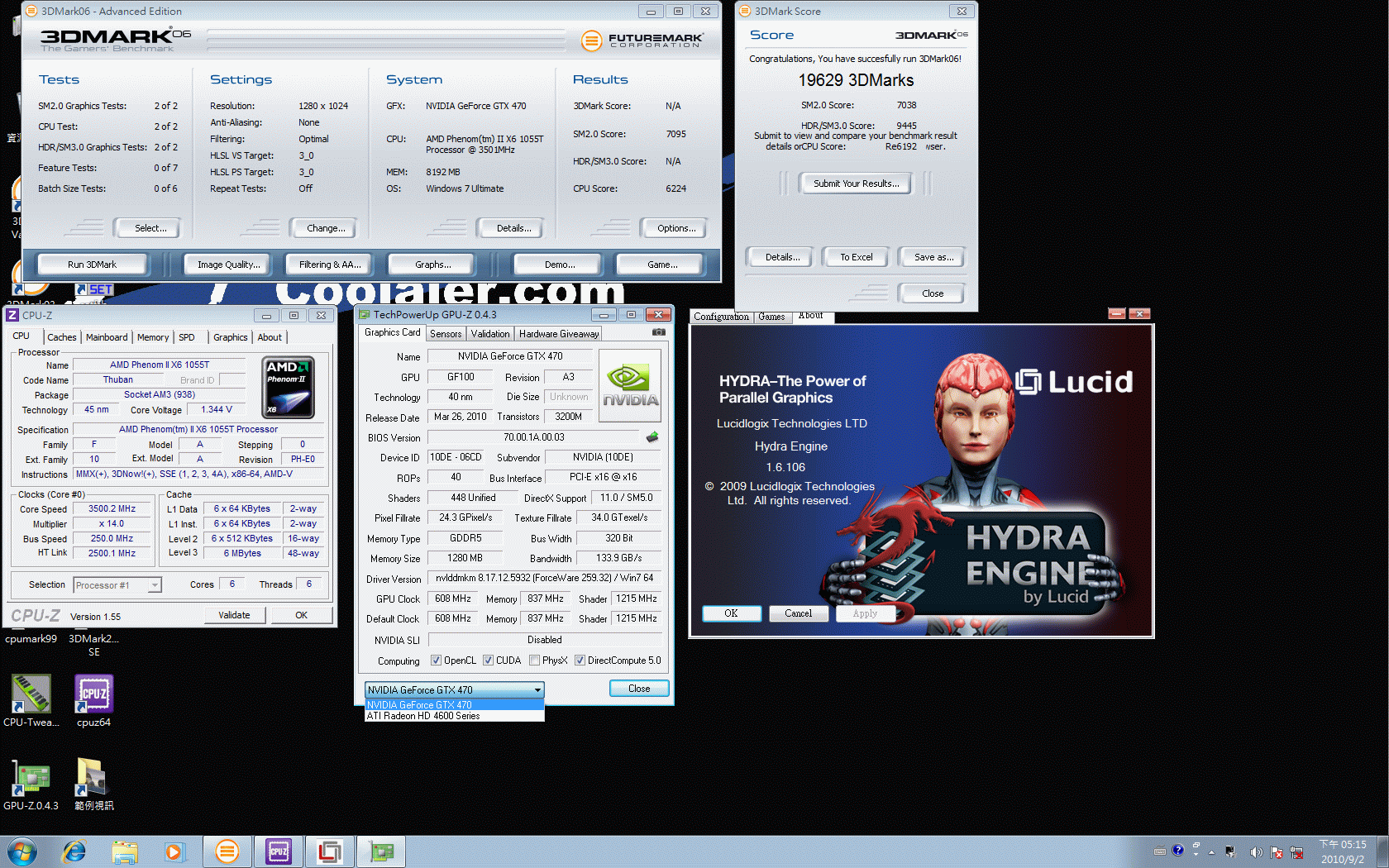Click Submit Your Results button
The width and height of the screenshot is (1389, 868).
coord(856,184)
